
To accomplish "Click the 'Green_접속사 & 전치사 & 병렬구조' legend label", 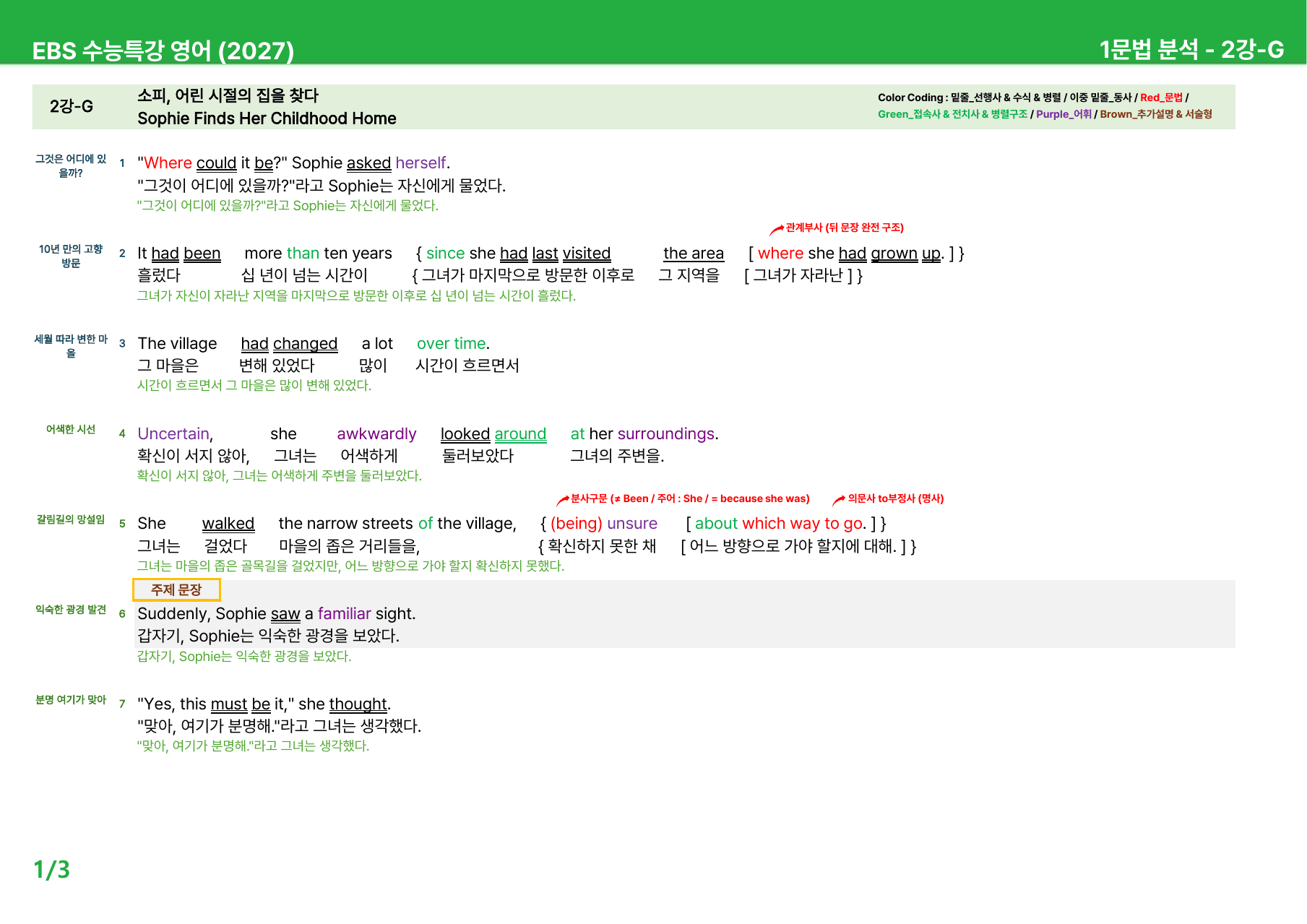I will [x=952, y=114].
